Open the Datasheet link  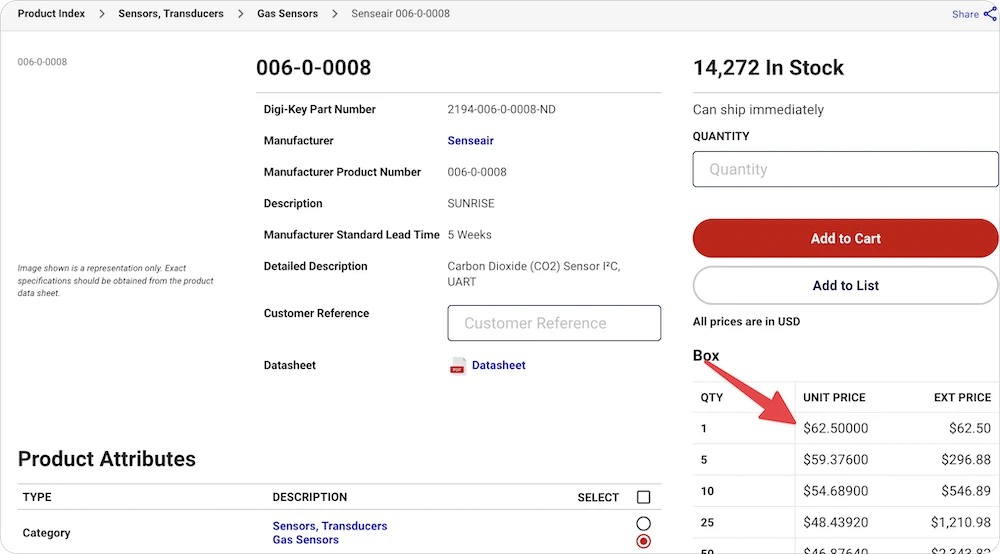[498, 365]
